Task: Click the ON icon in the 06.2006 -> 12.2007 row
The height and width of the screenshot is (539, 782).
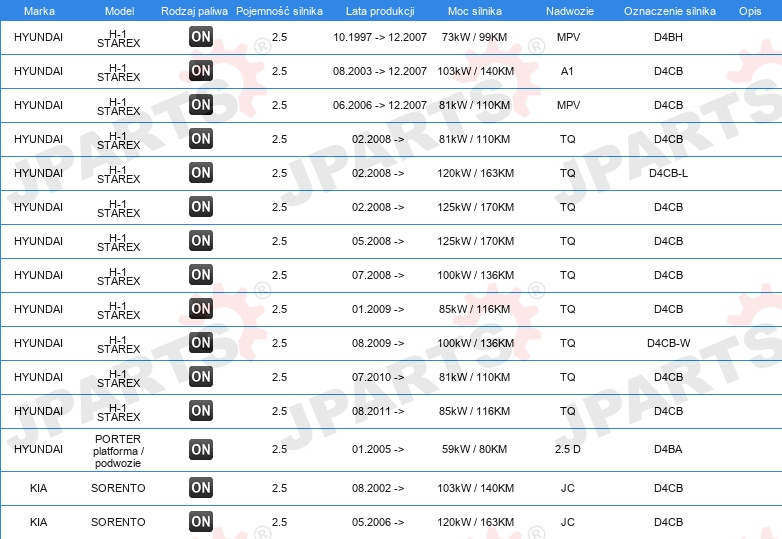Action: pyautogui.click(x=201, y=105)
